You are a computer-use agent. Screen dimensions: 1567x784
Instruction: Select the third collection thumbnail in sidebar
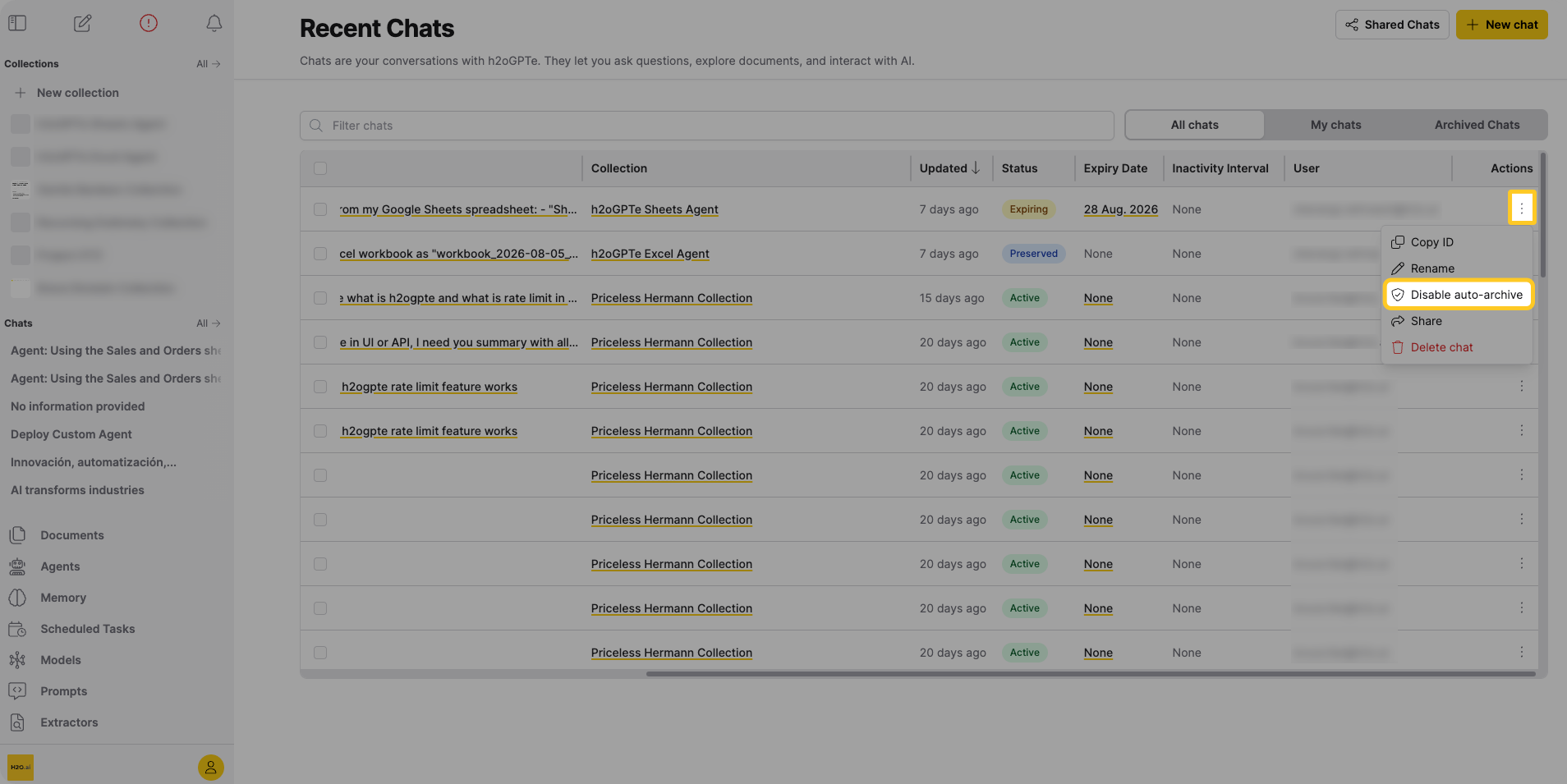tap(21, 190)
